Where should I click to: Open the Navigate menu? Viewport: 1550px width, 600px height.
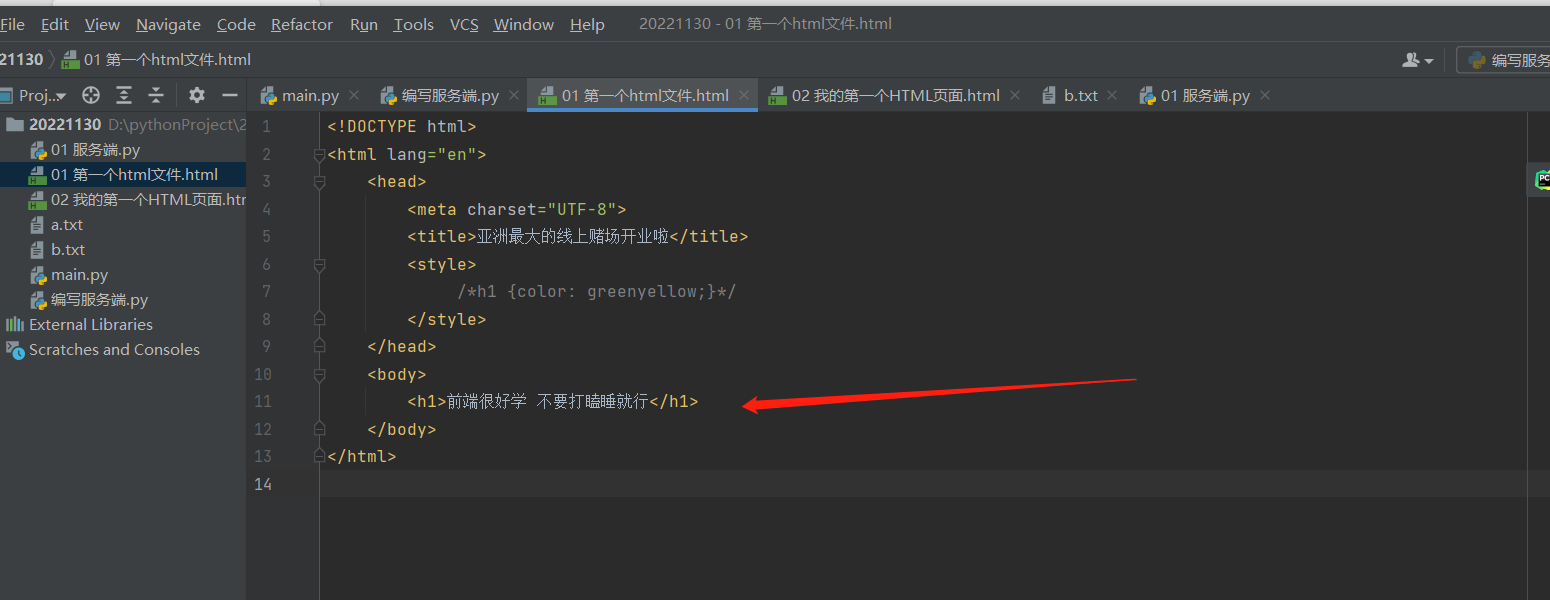(x=168, y=24)
